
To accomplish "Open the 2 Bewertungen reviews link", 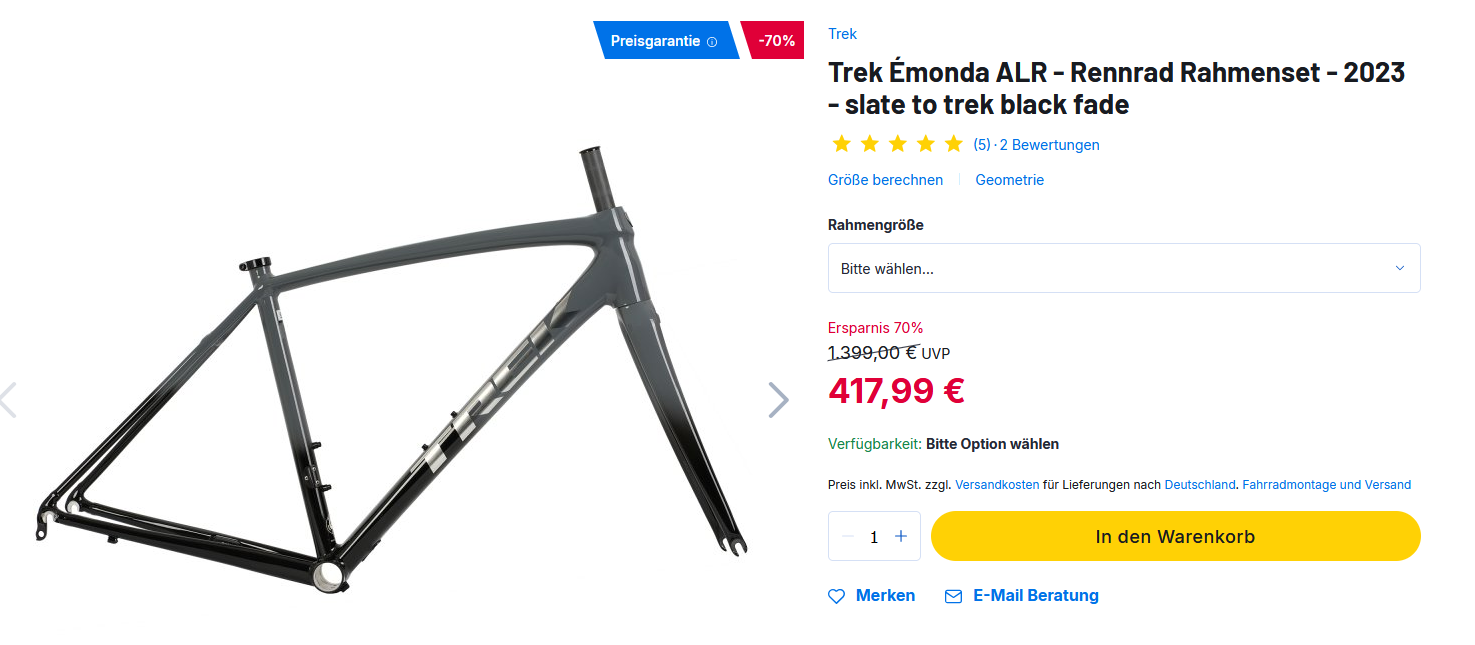I will click(1049, 145).
